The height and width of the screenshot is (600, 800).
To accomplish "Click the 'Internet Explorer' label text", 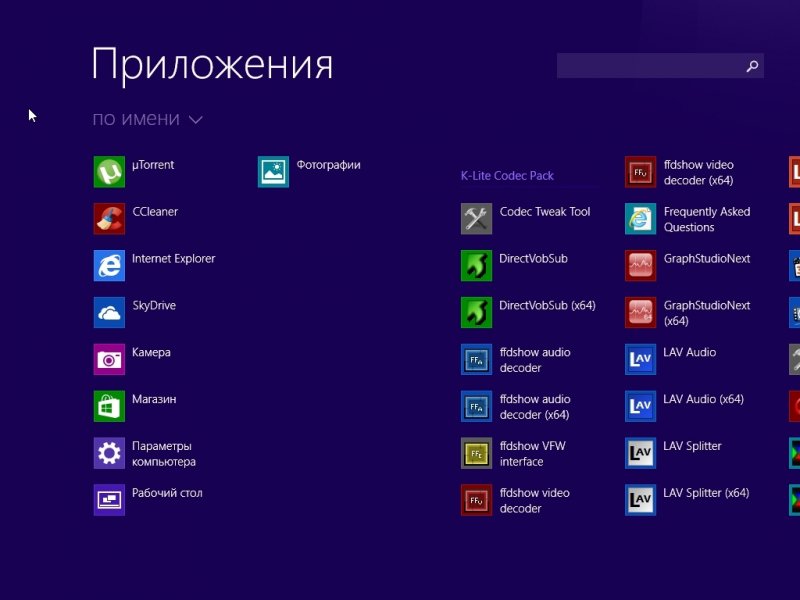I will 173,259.
